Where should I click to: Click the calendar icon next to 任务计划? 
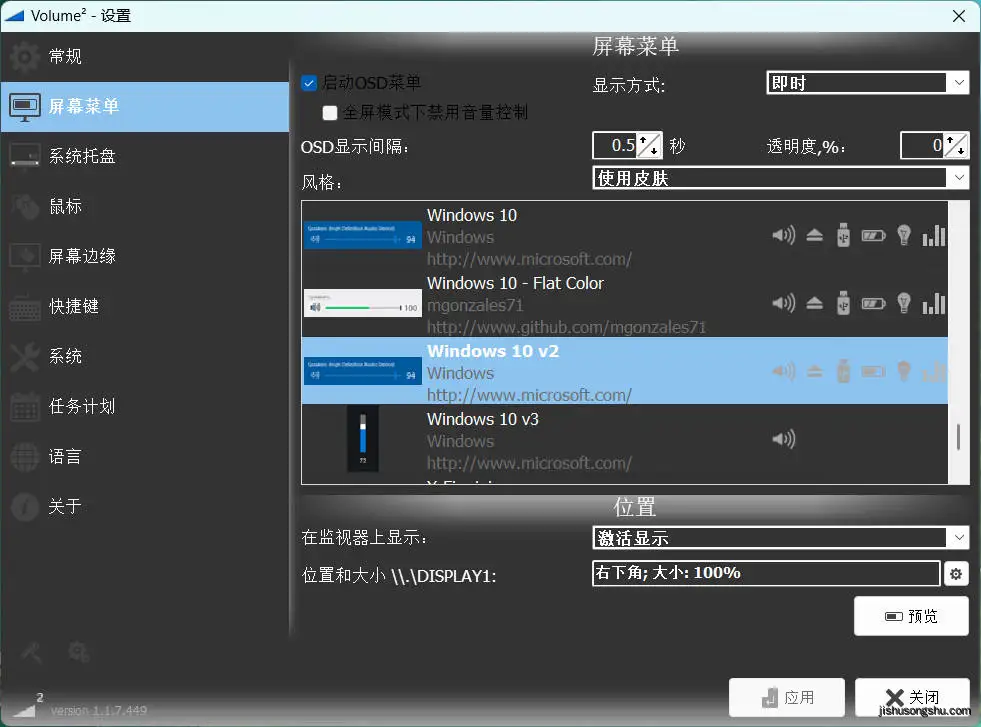pyautogui.click(x=25, y=407)
